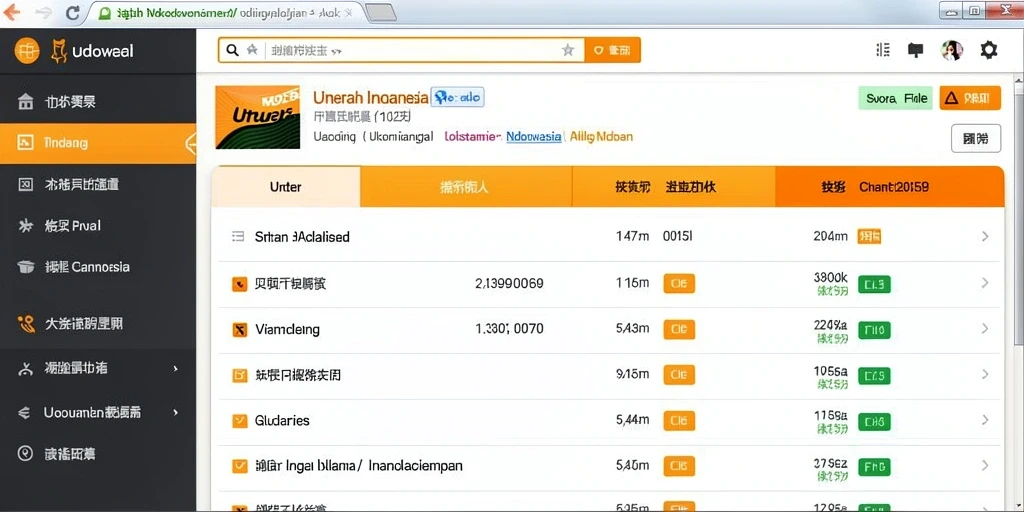Click the settings gear icon
The height and width of the screenshot is (512, 1024).
click(x=989, y=50)
